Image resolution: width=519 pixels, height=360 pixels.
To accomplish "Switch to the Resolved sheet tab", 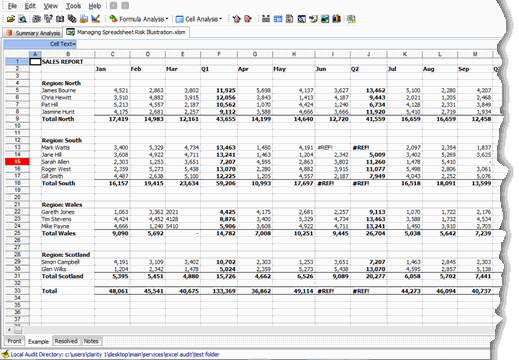I will pos(66,341).
